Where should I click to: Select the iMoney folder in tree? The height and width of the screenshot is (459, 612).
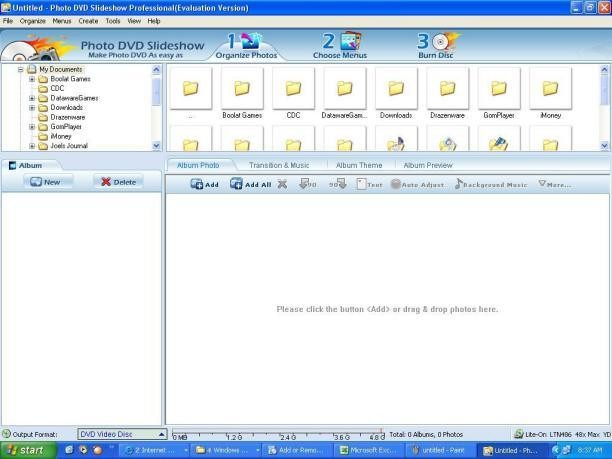click(60, 136)
